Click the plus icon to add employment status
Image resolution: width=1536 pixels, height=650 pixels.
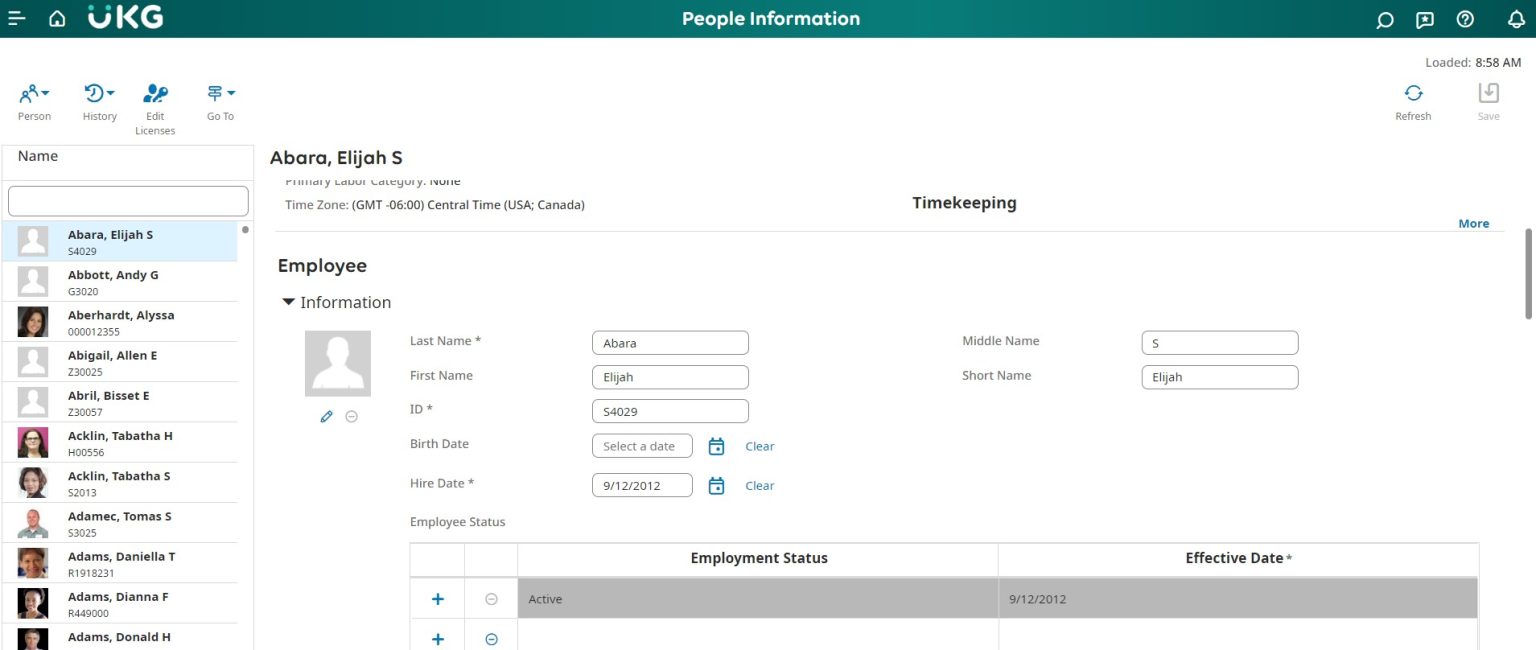click(437, 598)
